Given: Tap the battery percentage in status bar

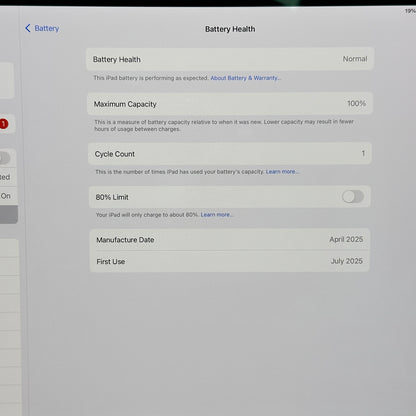Looking at the screenshot, I should (x=410, y=11).
